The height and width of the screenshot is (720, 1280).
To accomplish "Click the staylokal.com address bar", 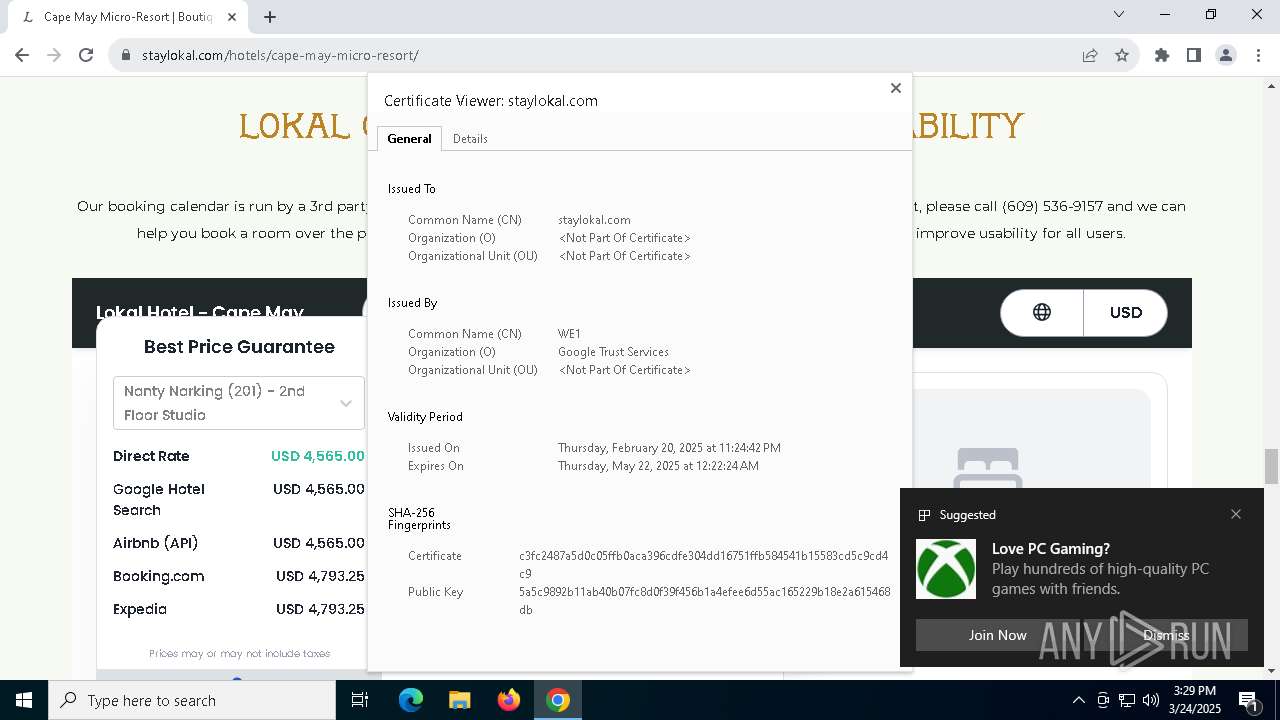I will pyautogui.click(x=600, y=55).
